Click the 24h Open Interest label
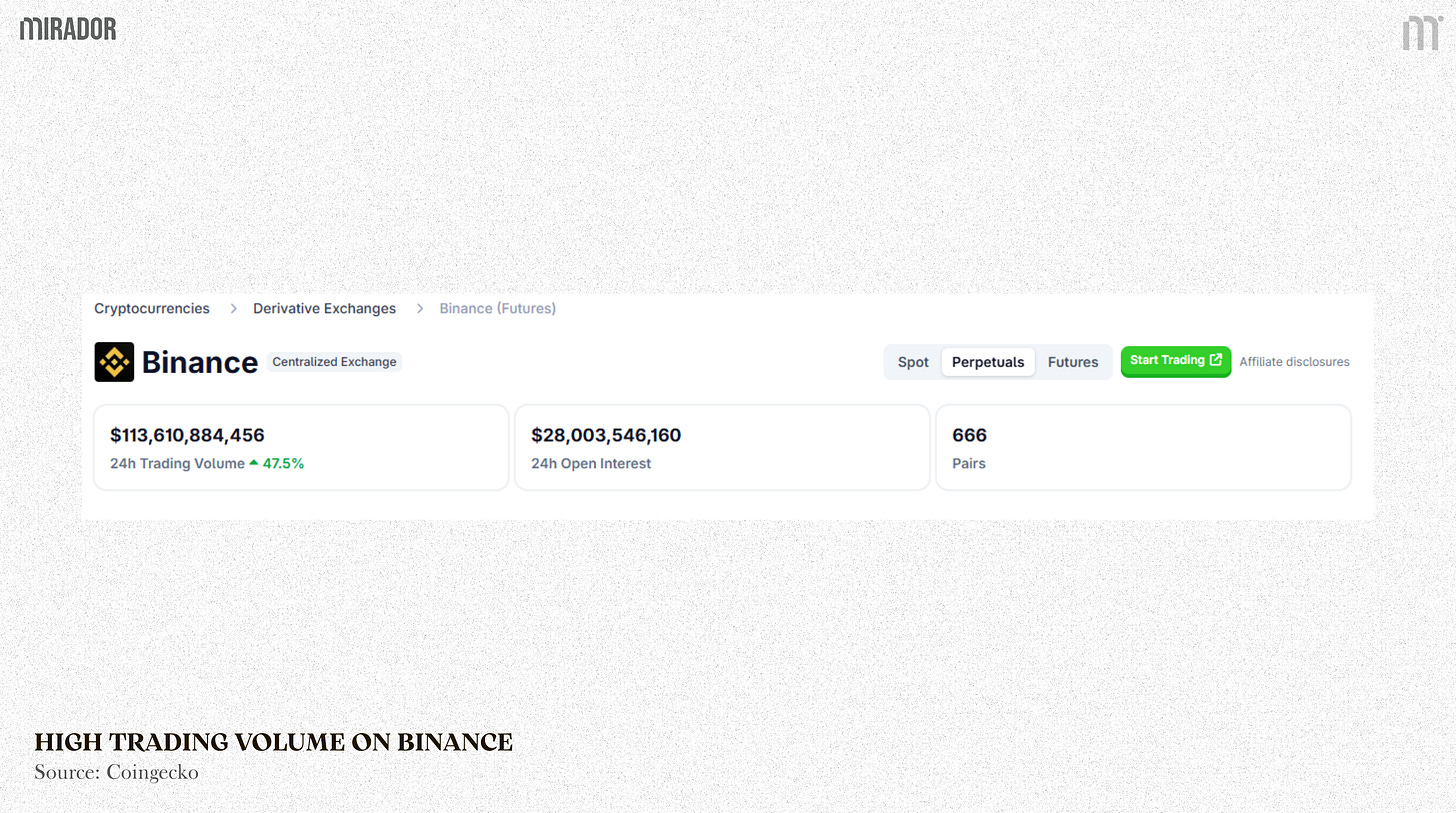 coord(591,463)
